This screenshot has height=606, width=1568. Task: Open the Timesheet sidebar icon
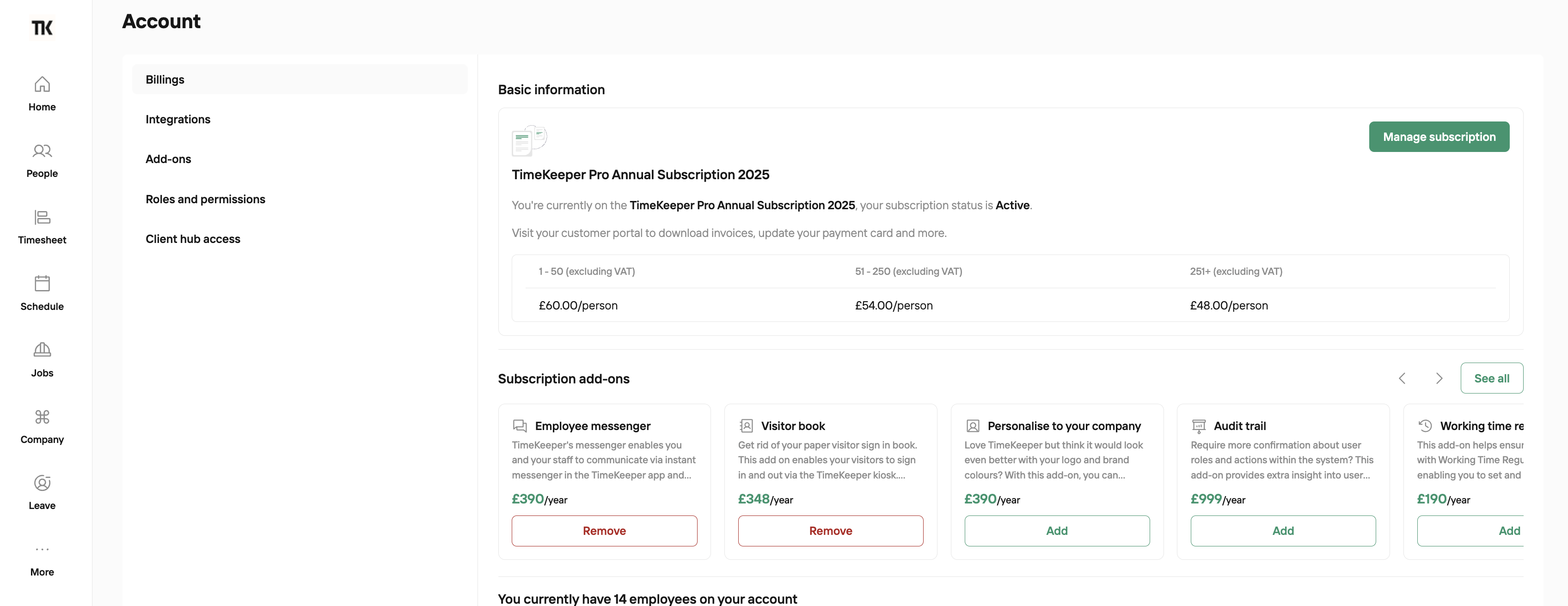coord(42,217)
